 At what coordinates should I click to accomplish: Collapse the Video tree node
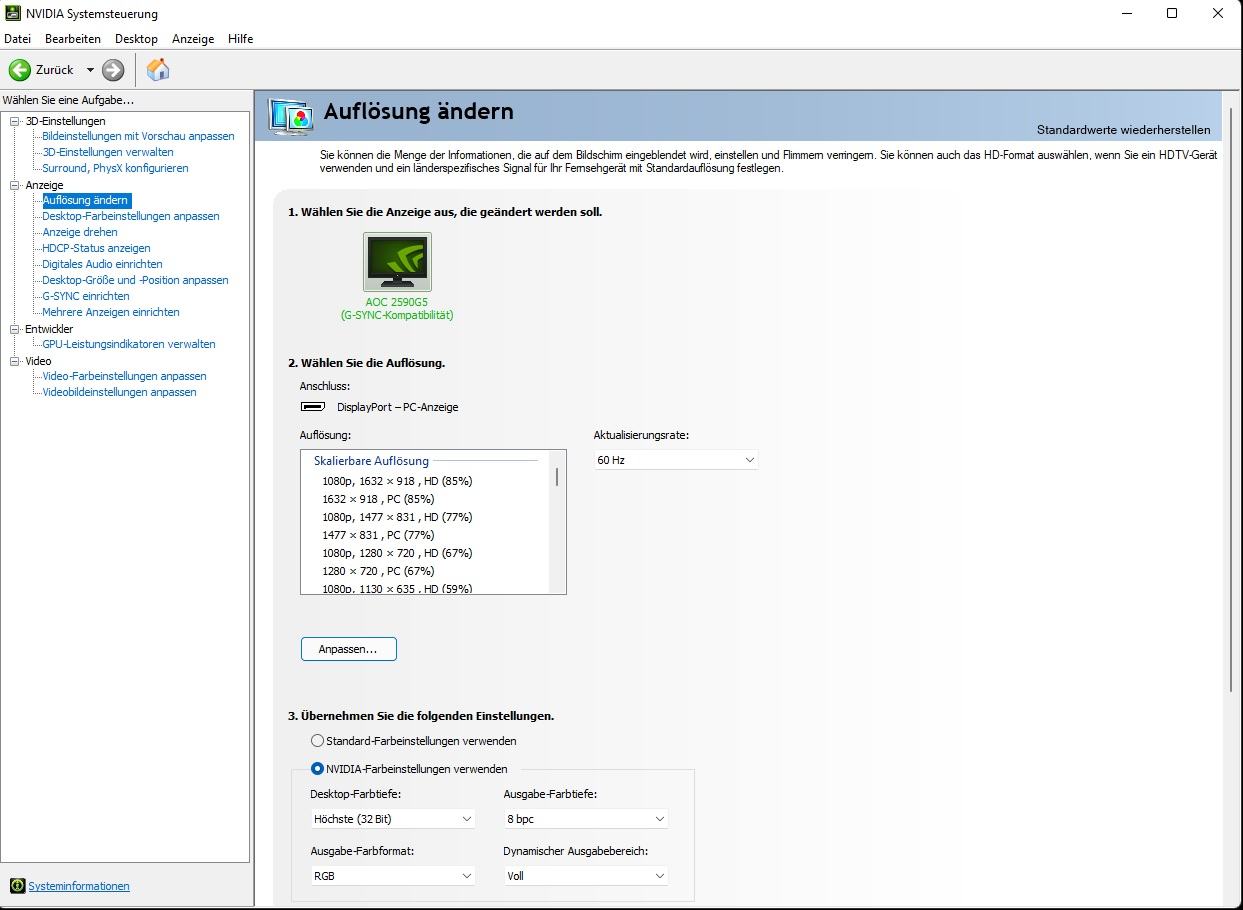tap(15, 361)
